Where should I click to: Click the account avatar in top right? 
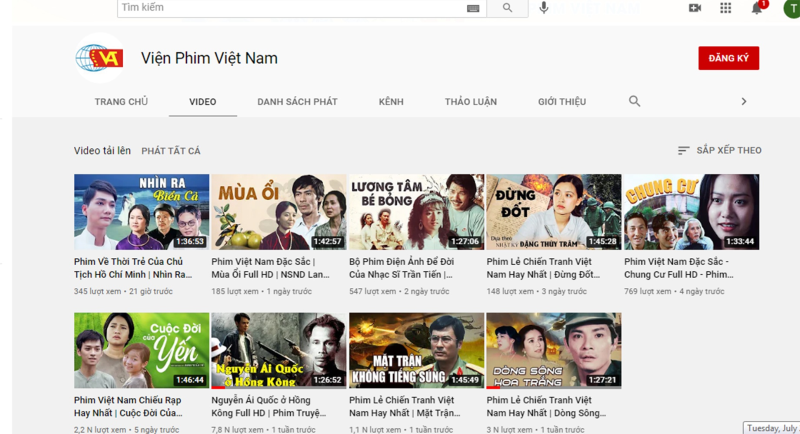coord(790,8)
